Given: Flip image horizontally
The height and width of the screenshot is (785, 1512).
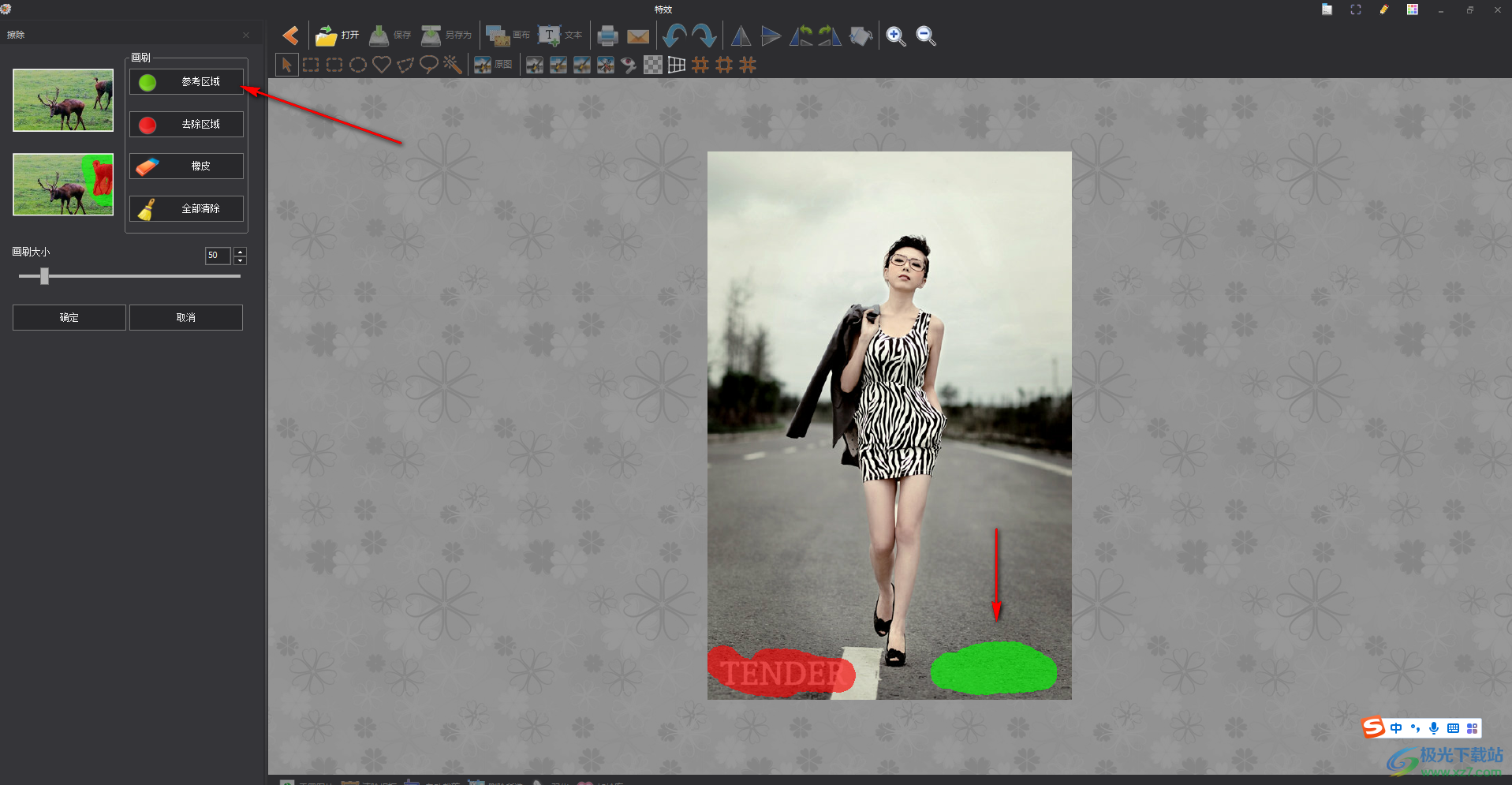Looking at the screenshot, I should pyautogui.click(x=741, y=36).
